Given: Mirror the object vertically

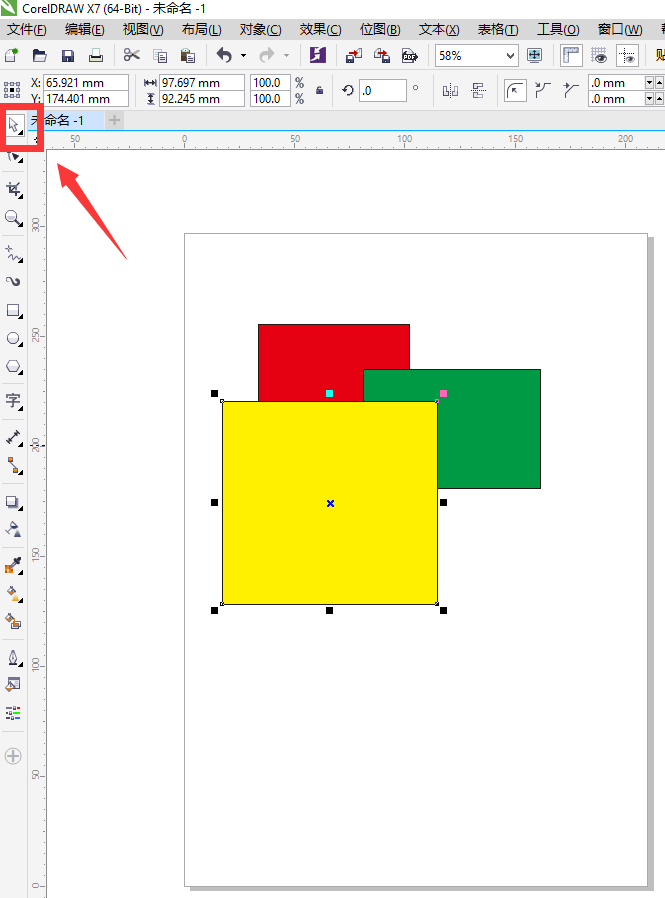Looking at the screenshot, I should pos(478,90).
